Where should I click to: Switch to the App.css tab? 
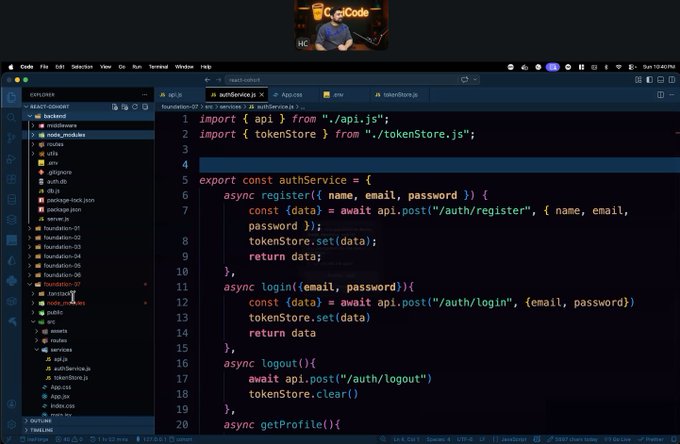292,95
